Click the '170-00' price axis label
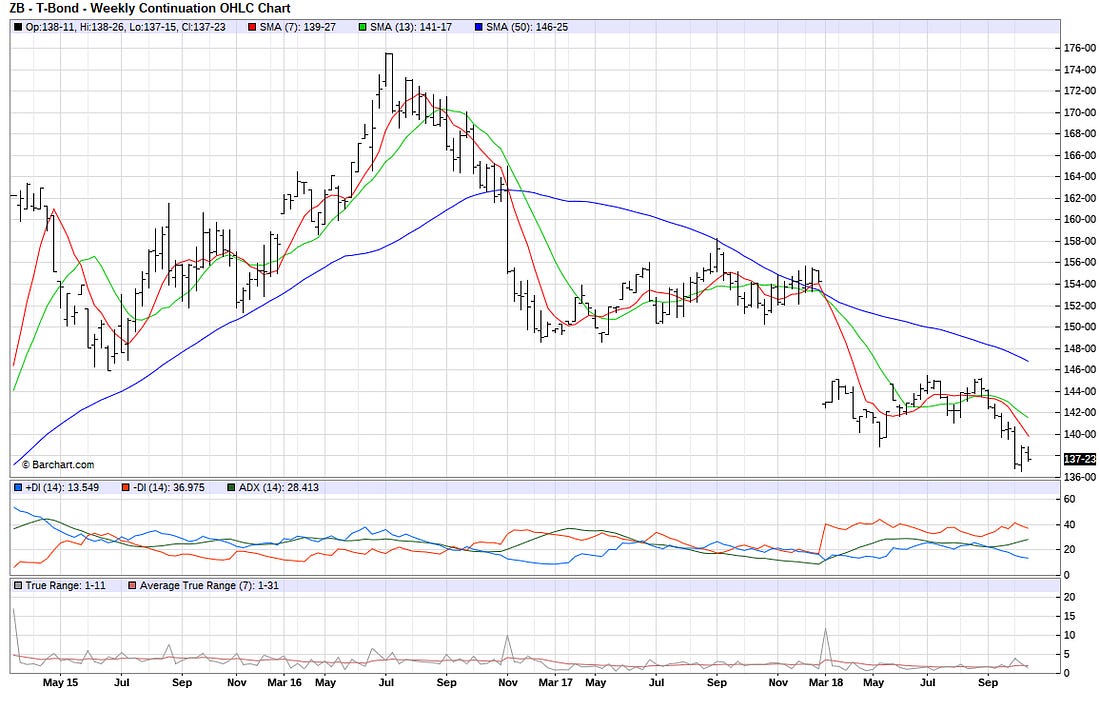1100x712 pixels. pyautogui.click(x=1080, y=112)
